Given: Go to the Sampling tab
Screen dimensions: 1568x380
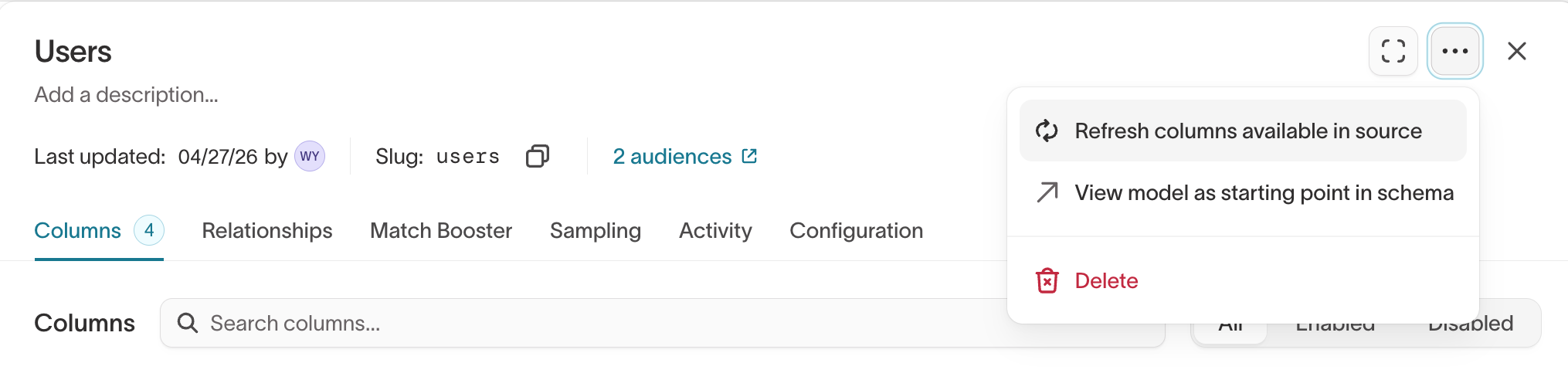Looking at the screenshot, I should (596, 230).
